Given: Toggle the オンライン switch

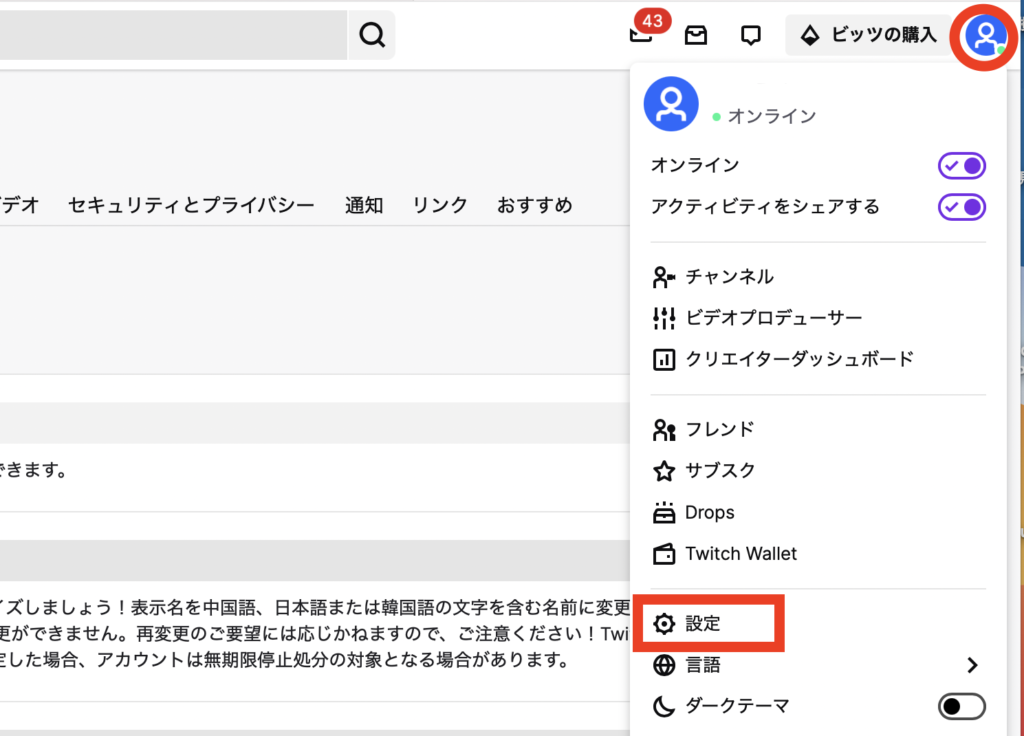Looking at the screenshot, I should pyautogui.click(x=961, y=165).
